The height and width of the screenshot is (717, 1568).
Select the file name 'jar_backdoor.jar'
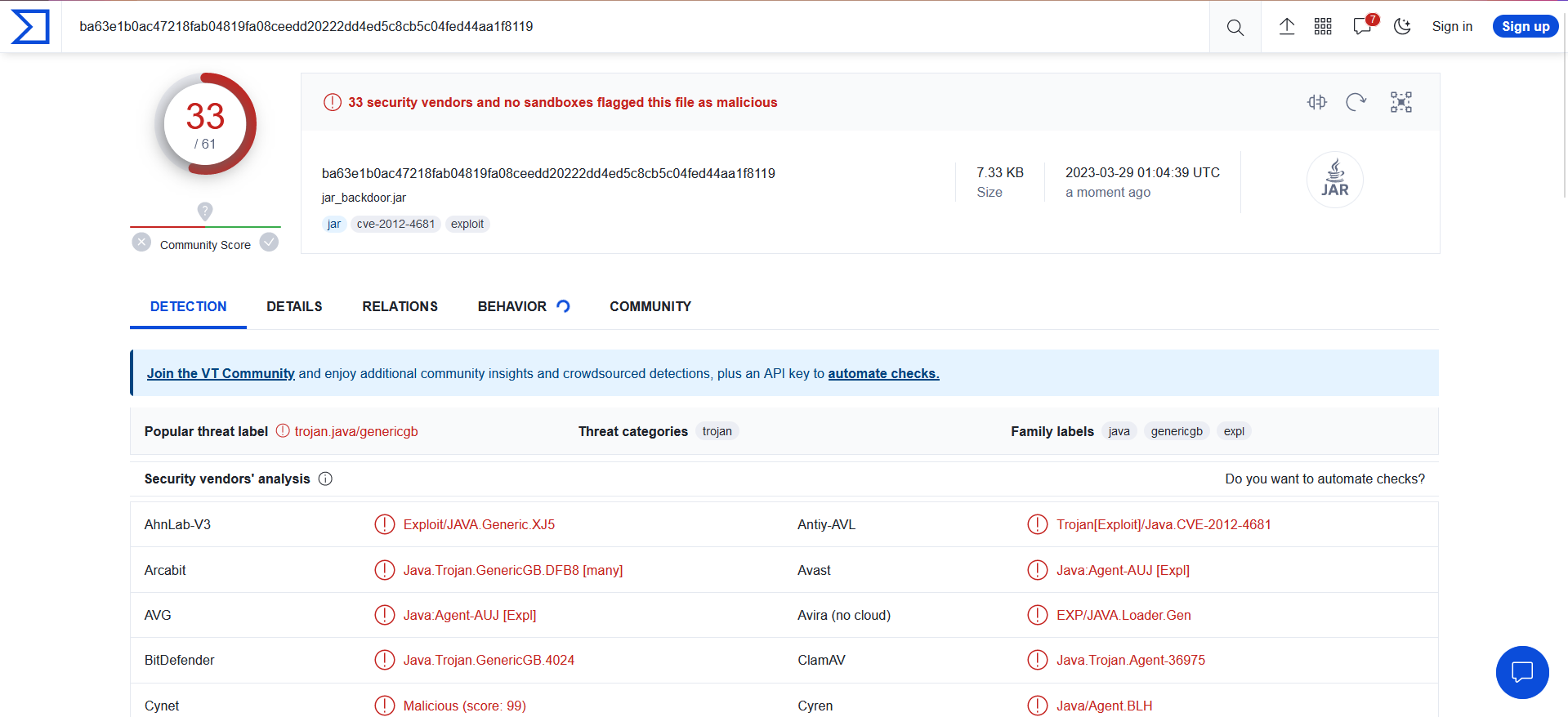click(364, 198)
